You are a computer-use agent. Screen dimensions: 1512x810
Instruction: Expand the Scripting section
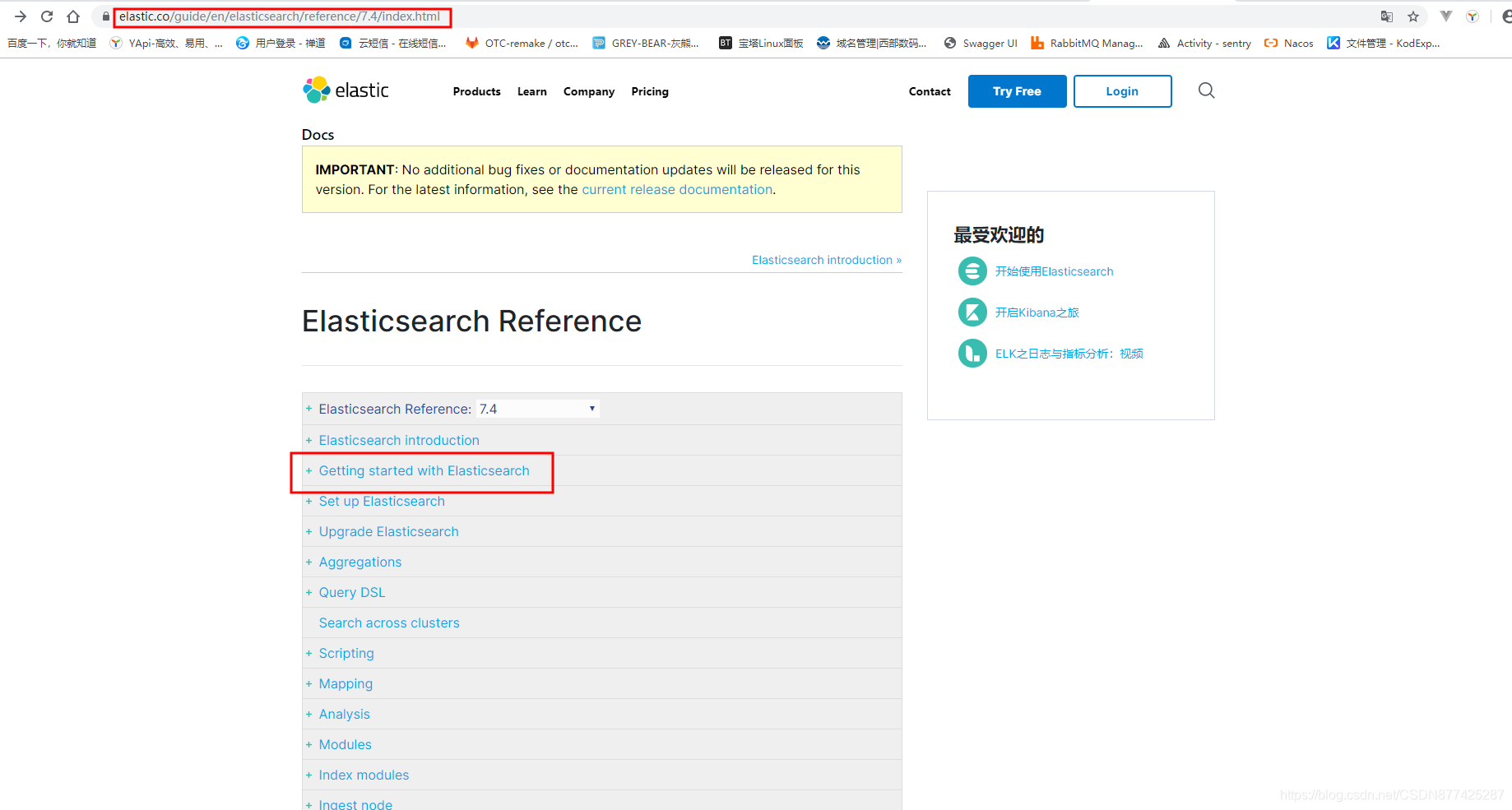[309, 653]
